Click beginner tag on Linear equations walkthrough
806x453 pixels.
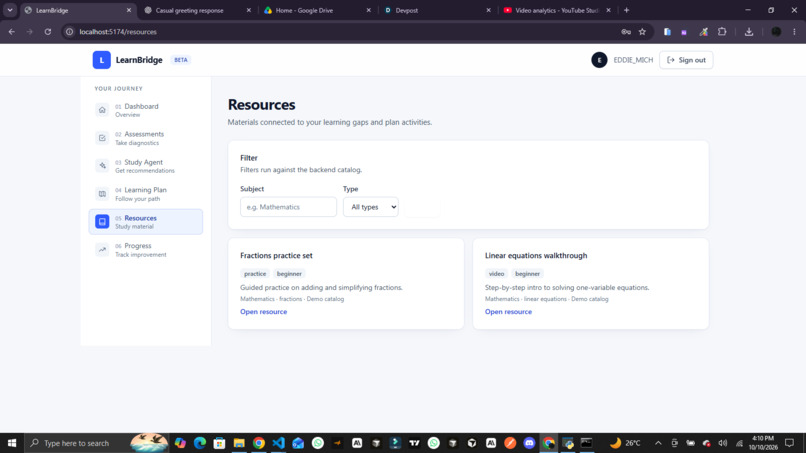click(527, 274)
